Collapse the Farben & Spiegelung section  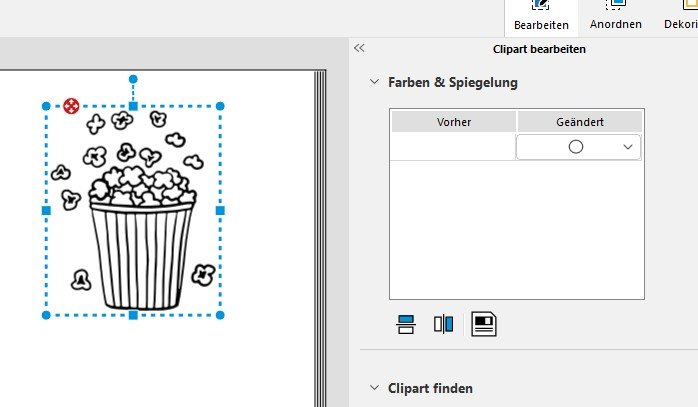pyautogui.click(x=374, y=82)
